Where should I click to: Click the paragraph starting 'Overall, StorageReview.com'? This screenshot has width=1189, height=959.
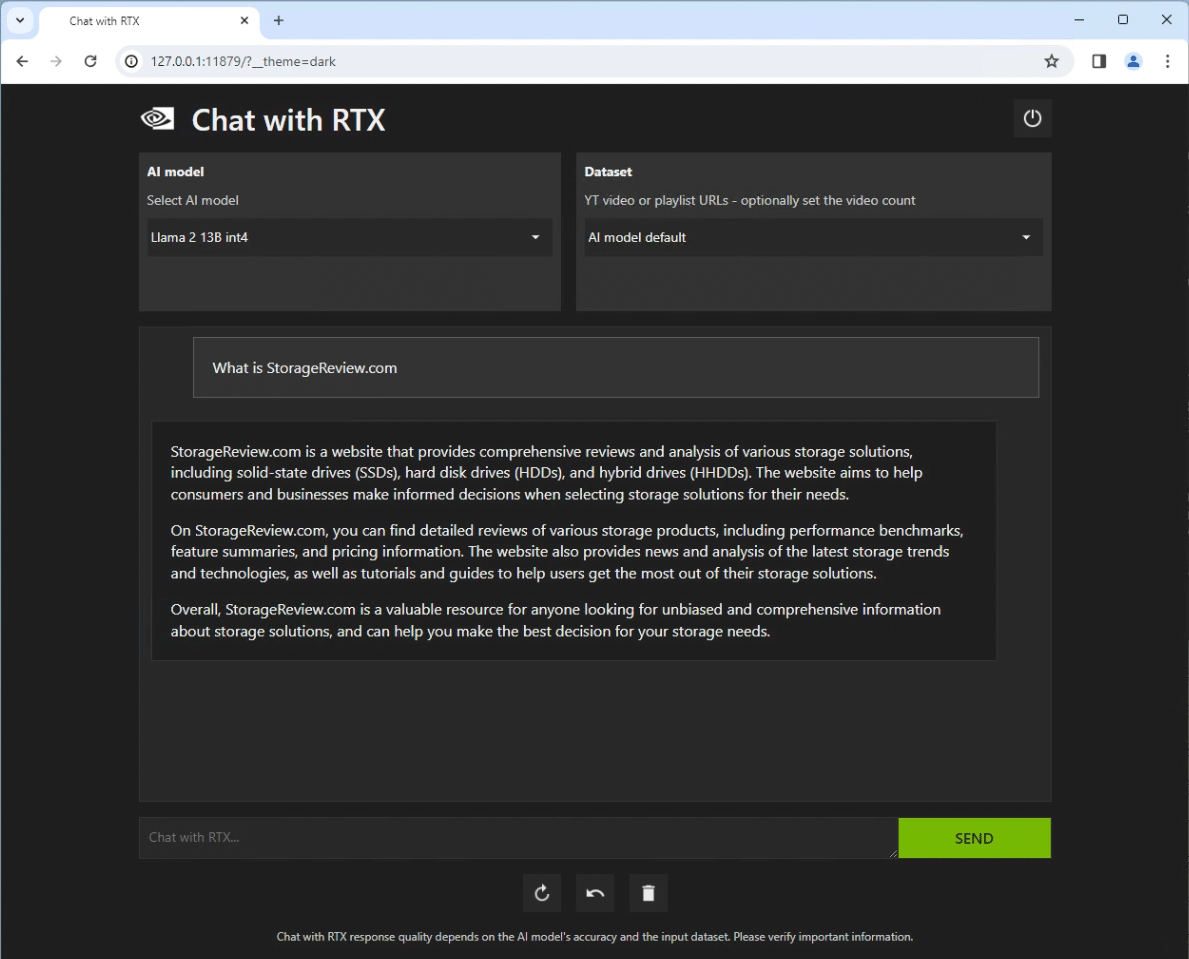[556, 620]
